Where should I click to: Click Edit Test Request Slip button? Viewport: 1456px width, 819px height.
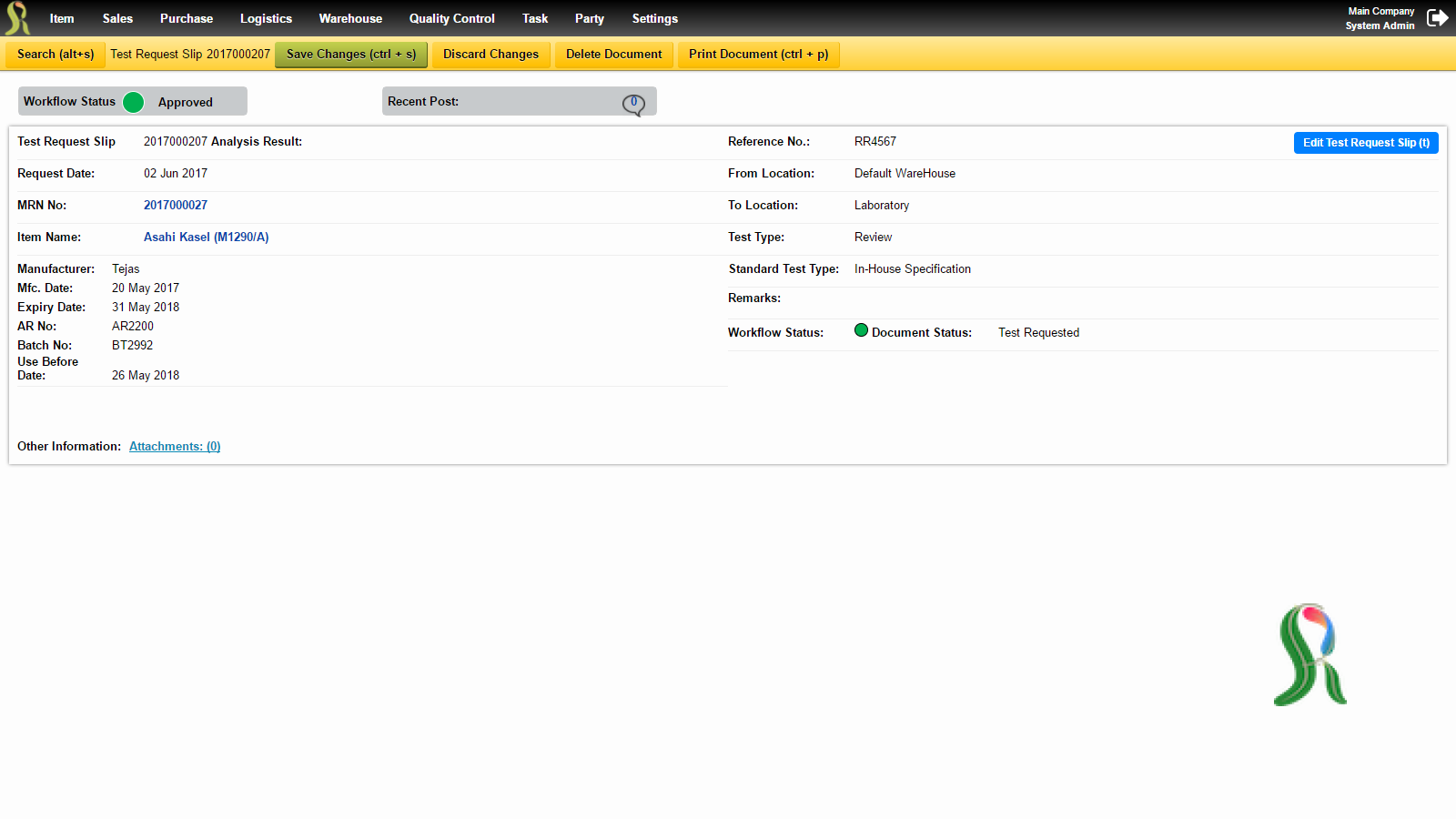point(1366,143)
